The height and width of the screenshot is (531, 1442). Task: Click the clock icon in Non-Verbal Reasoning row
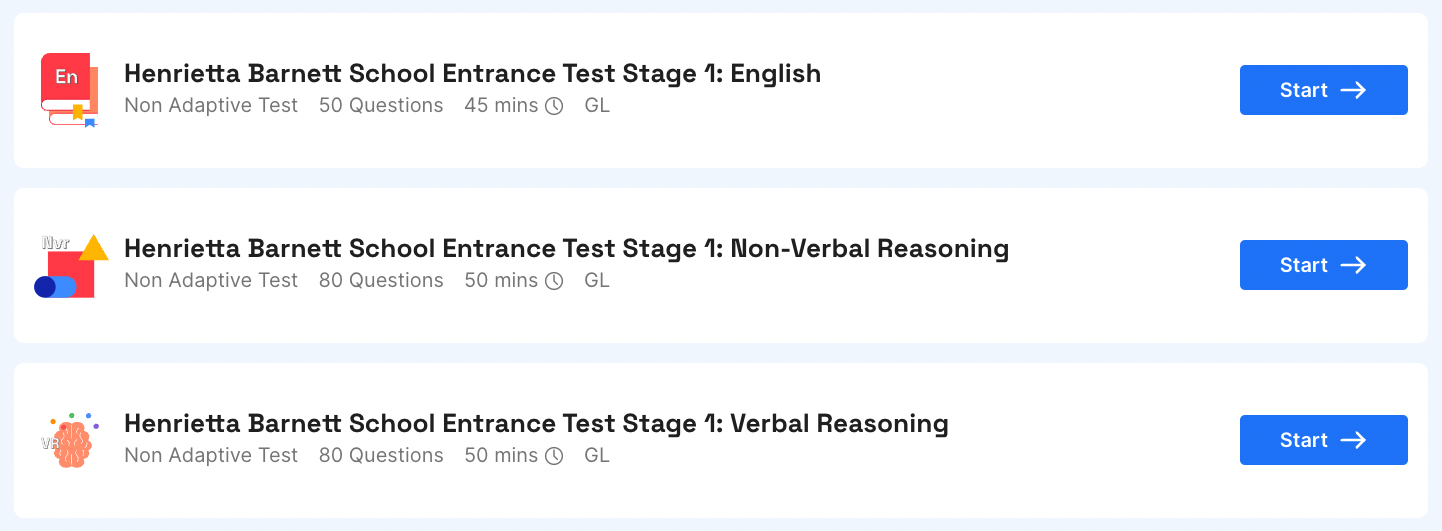554,281
